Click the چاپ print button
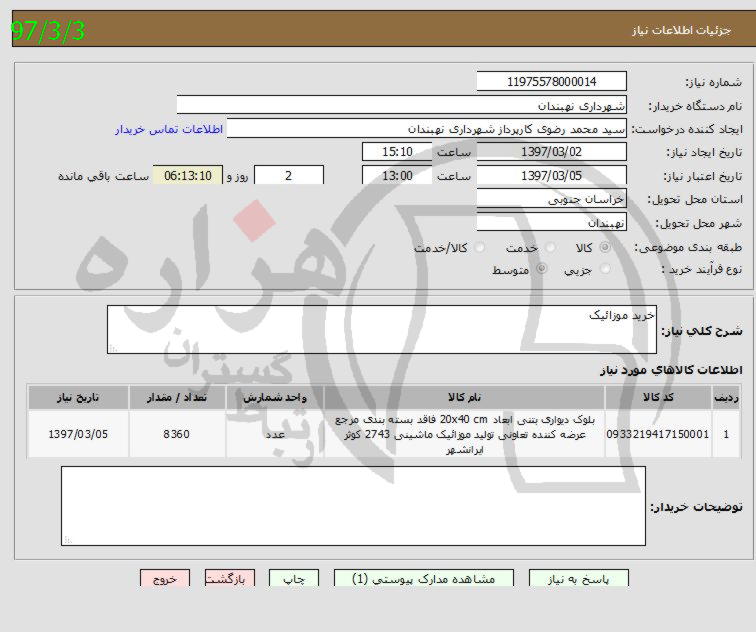The width and height of the screenshot is (756, 632). (294, 578)
